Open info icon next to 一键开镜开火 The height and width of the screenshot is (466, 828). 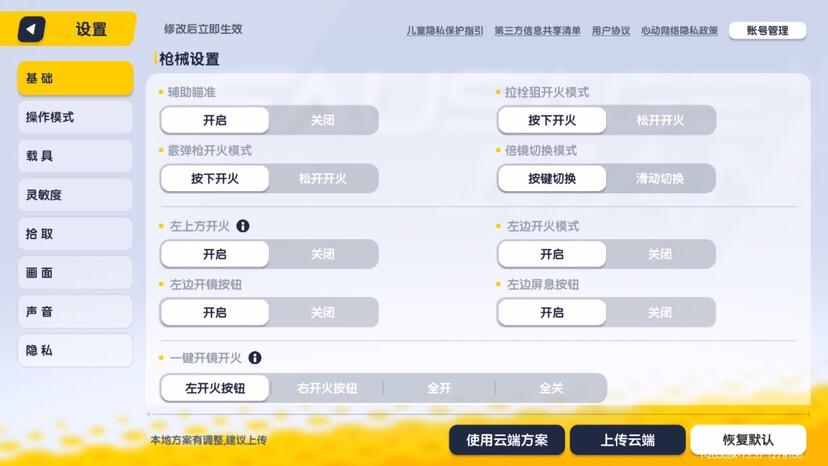pyautogui.click(x=255, y=358)
